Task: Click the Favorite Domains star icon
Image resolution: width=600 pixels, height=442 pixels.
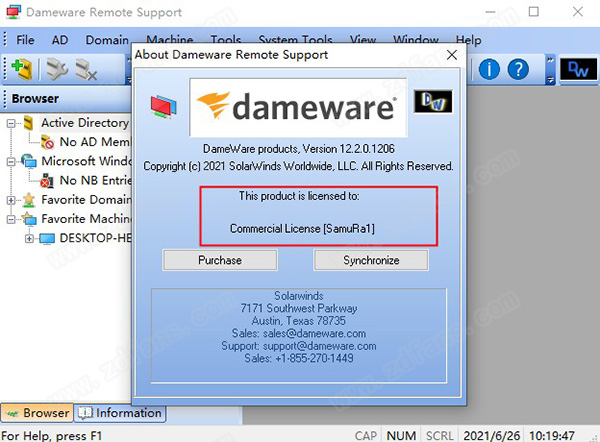Action: pos(29,199)
